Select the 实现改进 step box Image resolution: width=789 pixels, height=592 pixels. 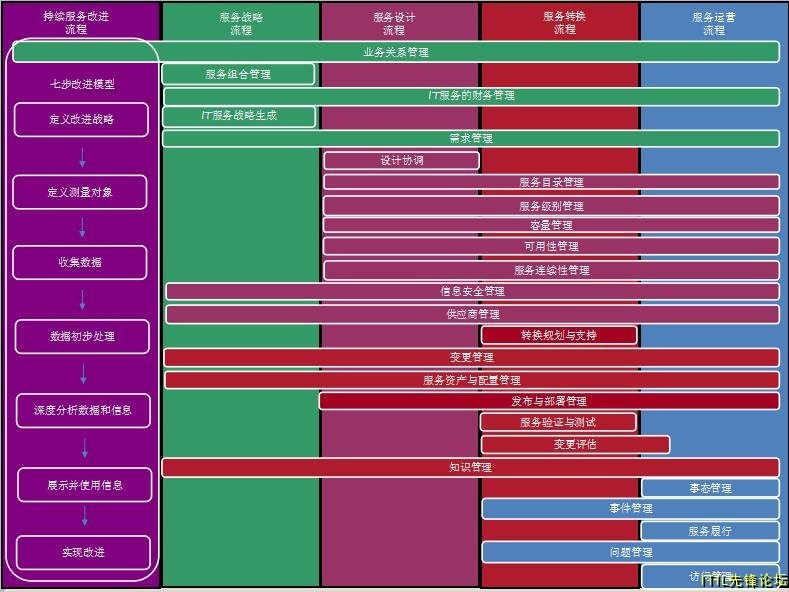click(x=83, y=553)
